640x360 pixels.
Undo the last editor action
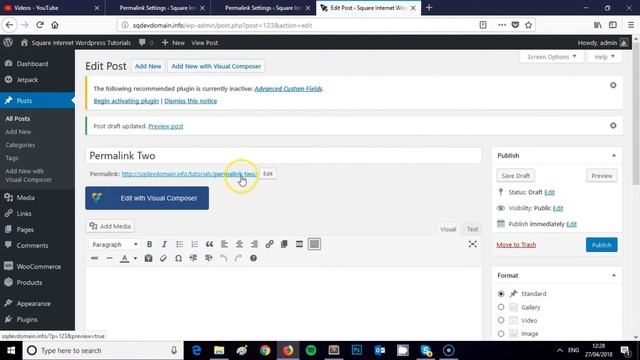[223, 258]
